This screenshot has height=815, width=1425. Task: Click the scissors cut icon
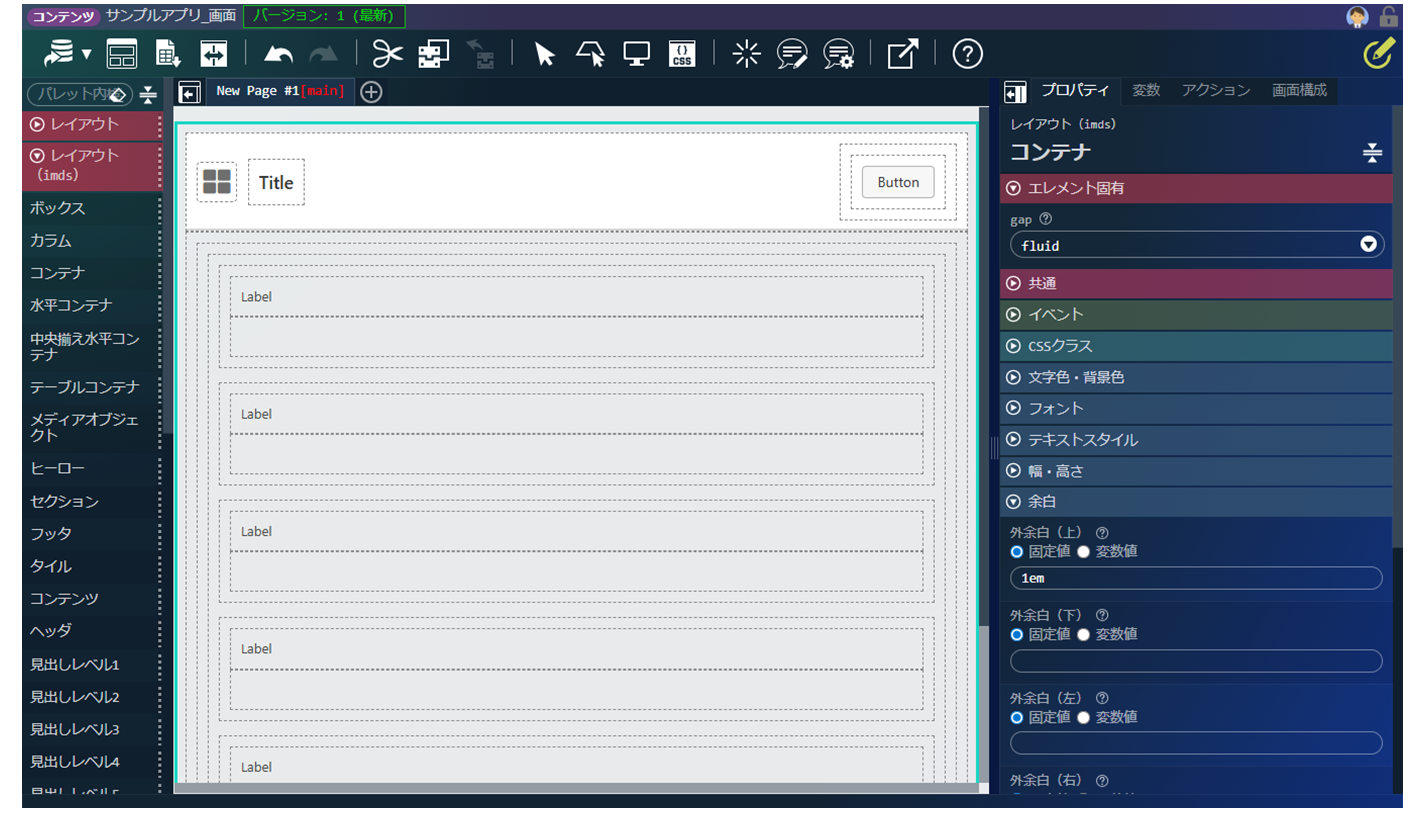click(387, 54)
